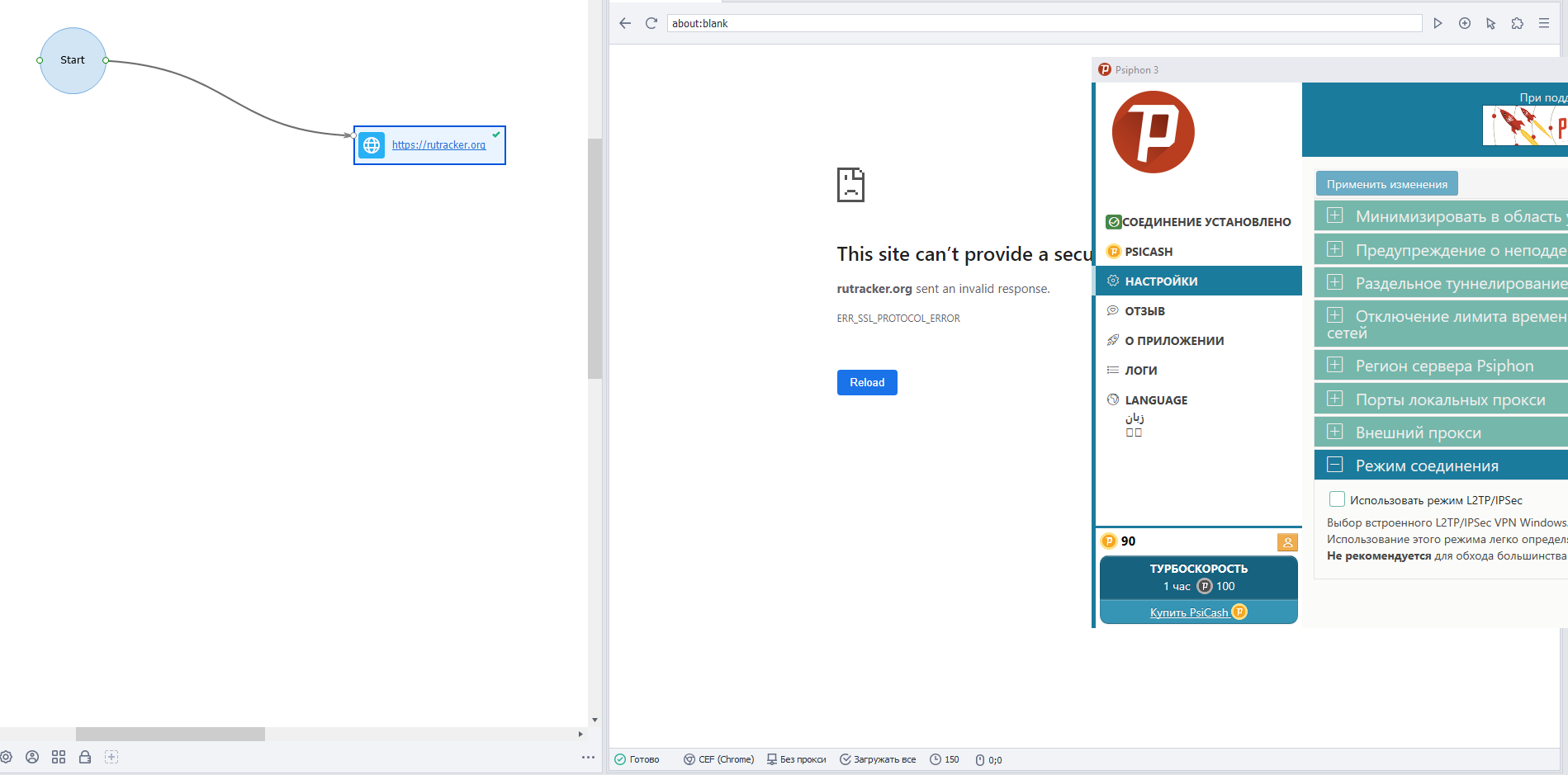Buy 'Турбоскорость' 1 hour speed boost
The width and height of the screenshot is (1568, 775).
[x=1199, y=578]
